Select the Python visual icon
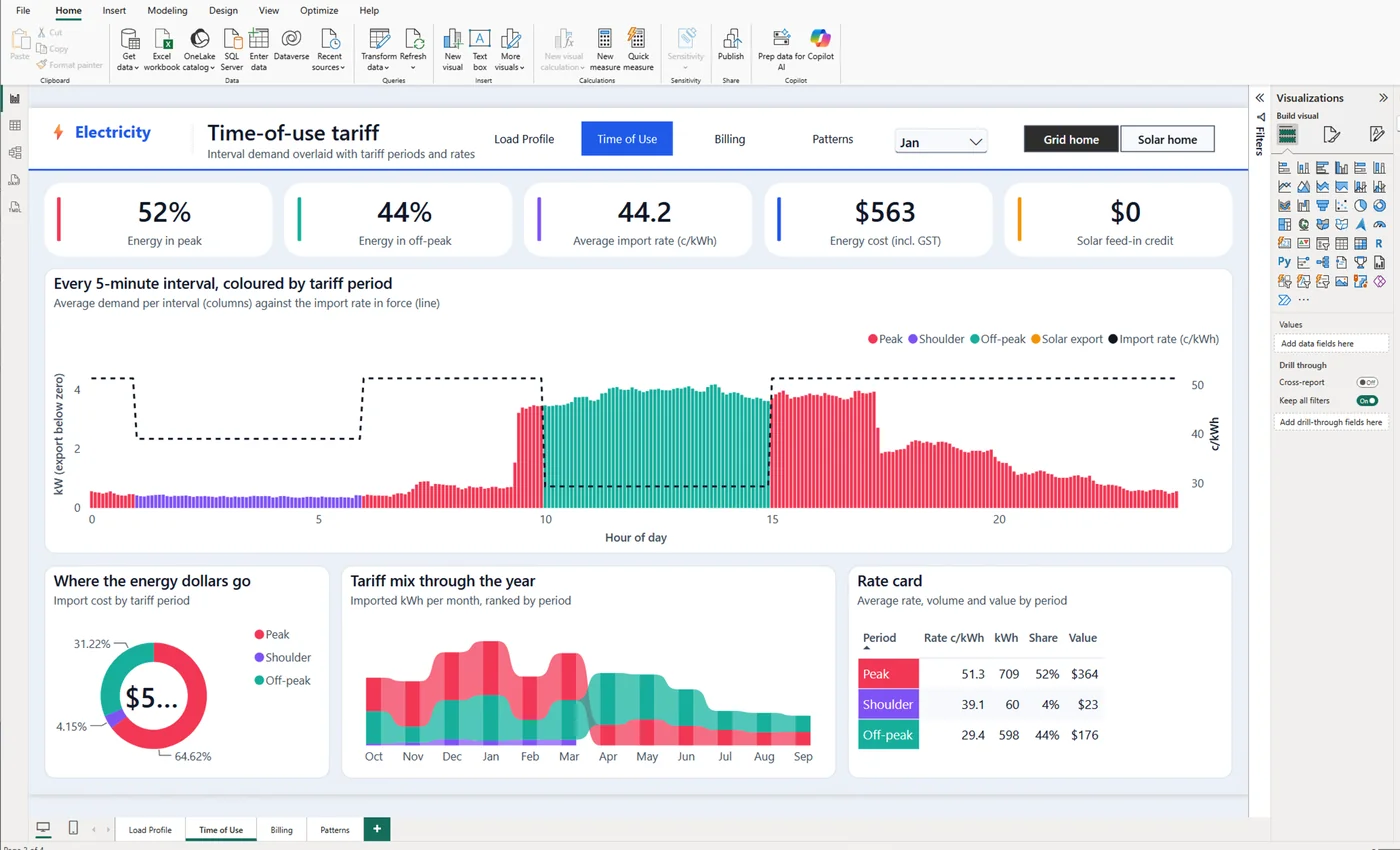 [x=1285, y=261]
